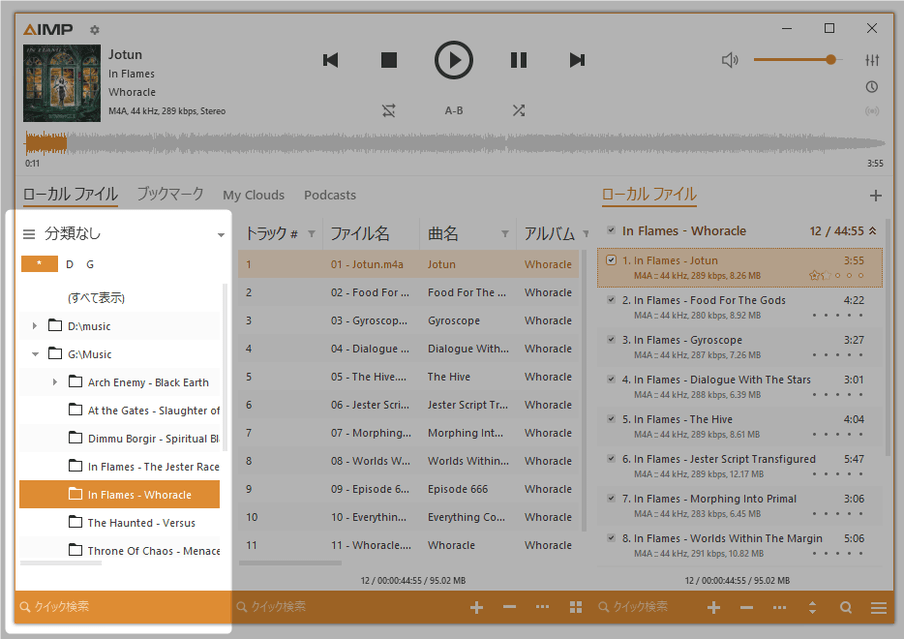Viewport: 904px width, 639px height.
Task: Click the internet radio capture icon
Action: click(872, 111)
